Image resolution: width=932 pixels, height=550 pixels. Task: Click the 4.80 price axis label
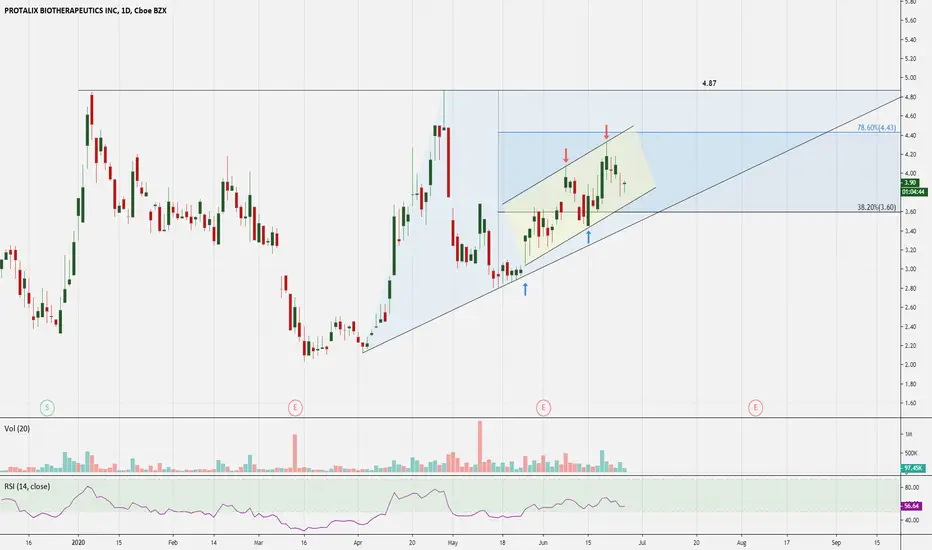(909, 97)
